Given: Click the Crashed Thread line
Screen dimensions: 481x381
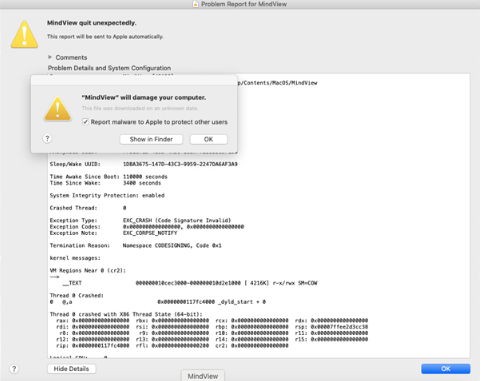Looking at the screenshot, I should [88, 208].
